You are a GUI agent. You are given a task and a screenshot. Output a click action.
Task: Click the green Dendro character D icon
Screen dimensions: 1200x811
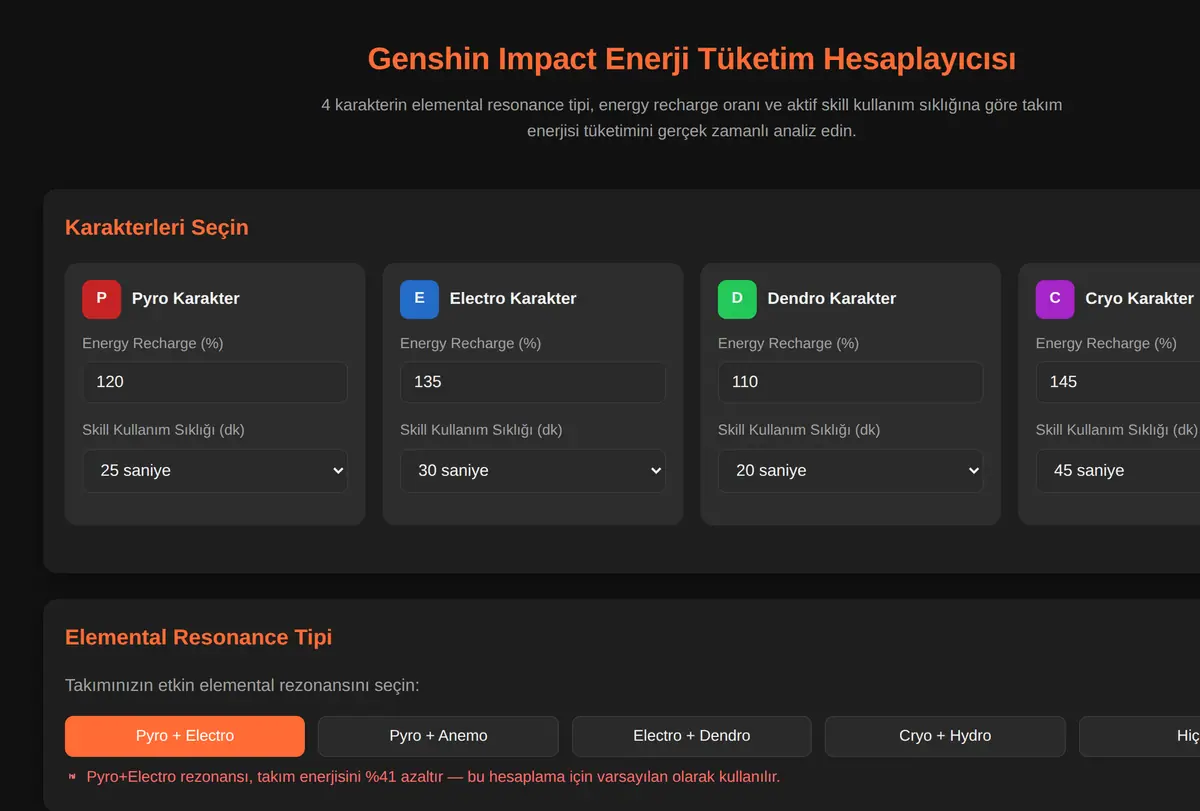pyautogui.click(x=737, y=299)
